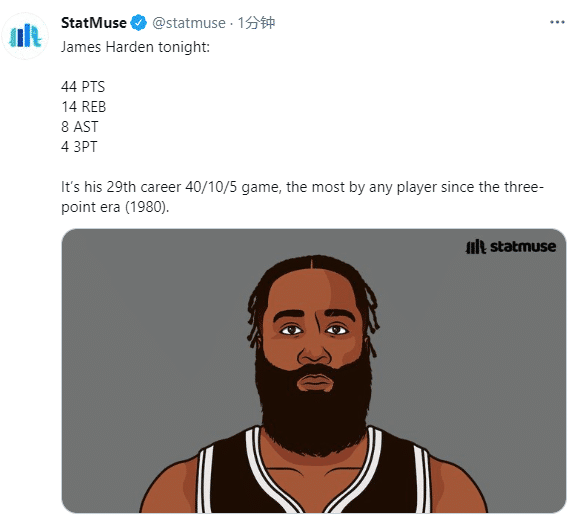This screenshot has width=572, height=516.
Task: Open the tweet's three-dot more menu
Action: click(x=557, y=23)
